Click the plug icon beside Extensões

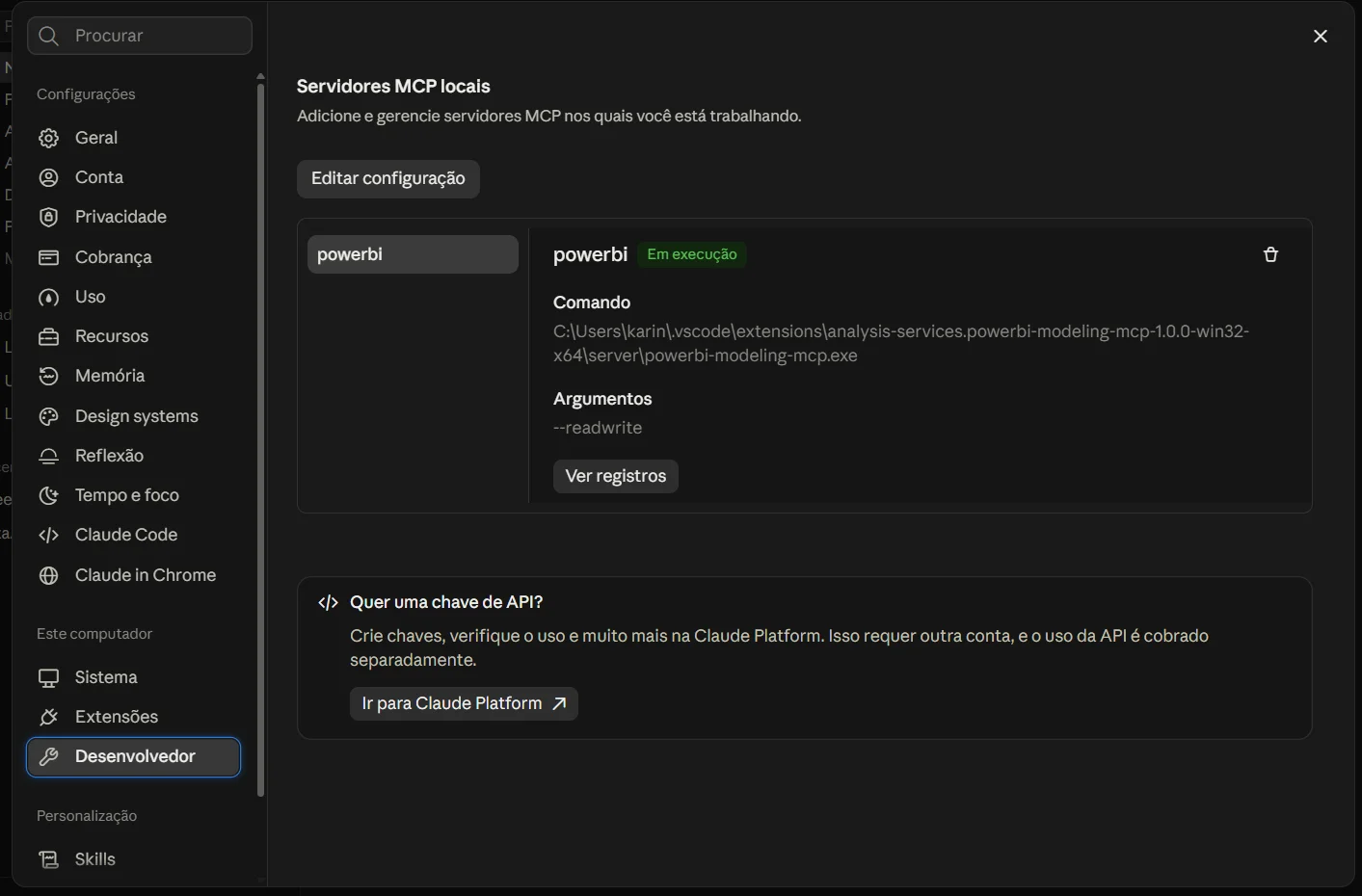[48, 717]
